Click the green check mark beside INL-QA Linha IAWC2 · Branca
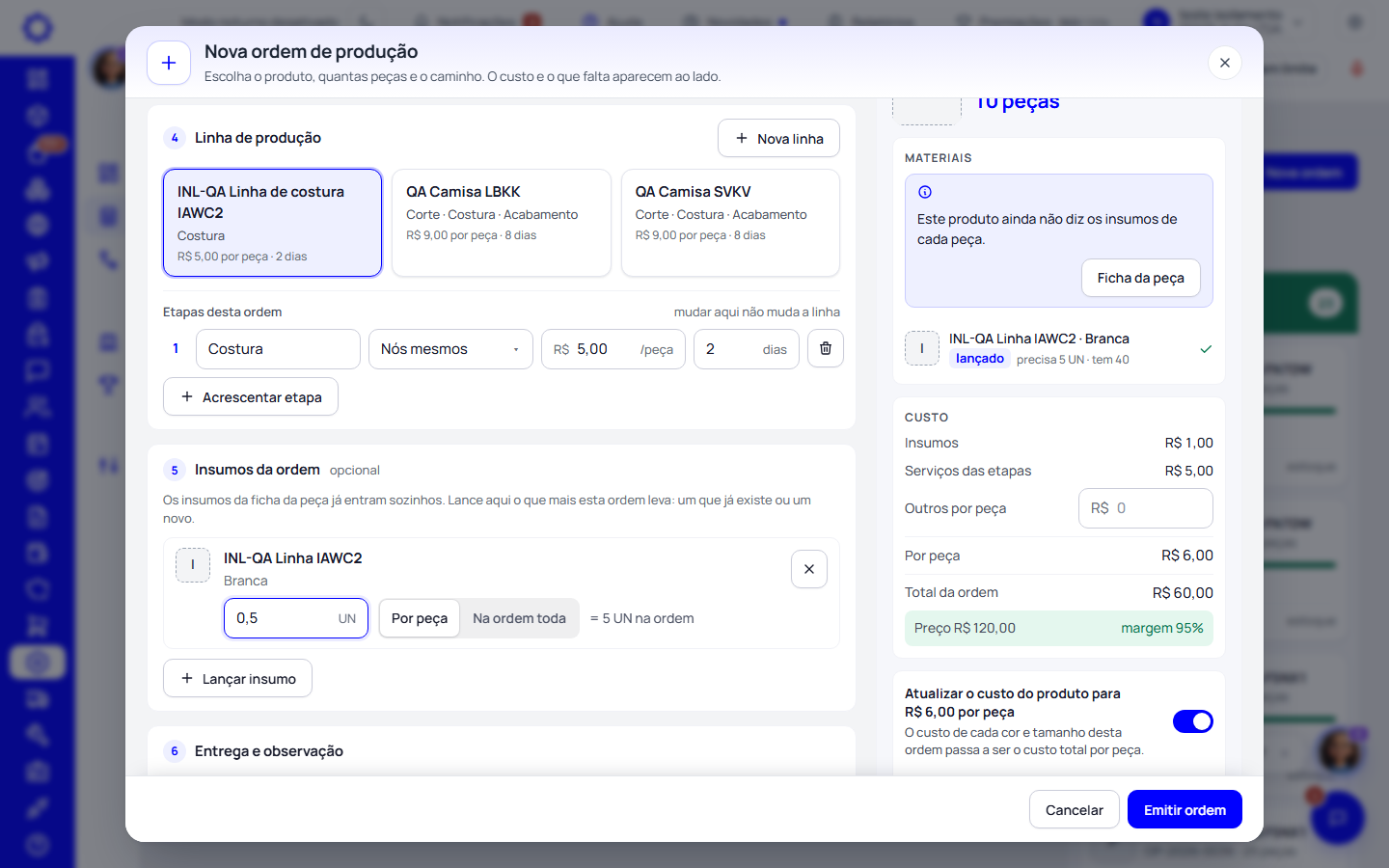This screenshot has width=1389, height=868. pyautogui.click(x=1206, y=349)
